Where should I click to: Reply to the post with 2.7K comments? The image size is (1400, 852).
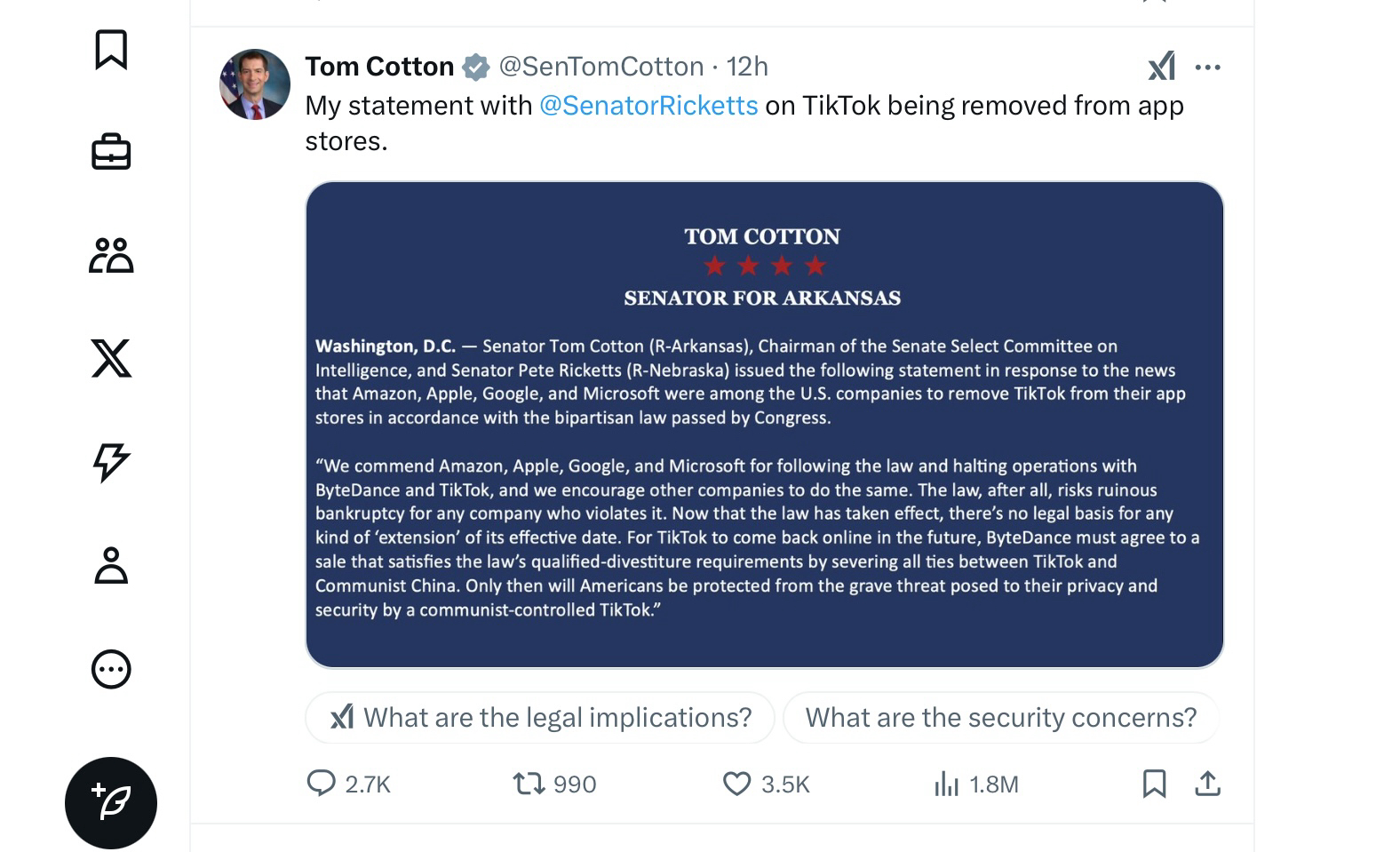click(321, 784)
